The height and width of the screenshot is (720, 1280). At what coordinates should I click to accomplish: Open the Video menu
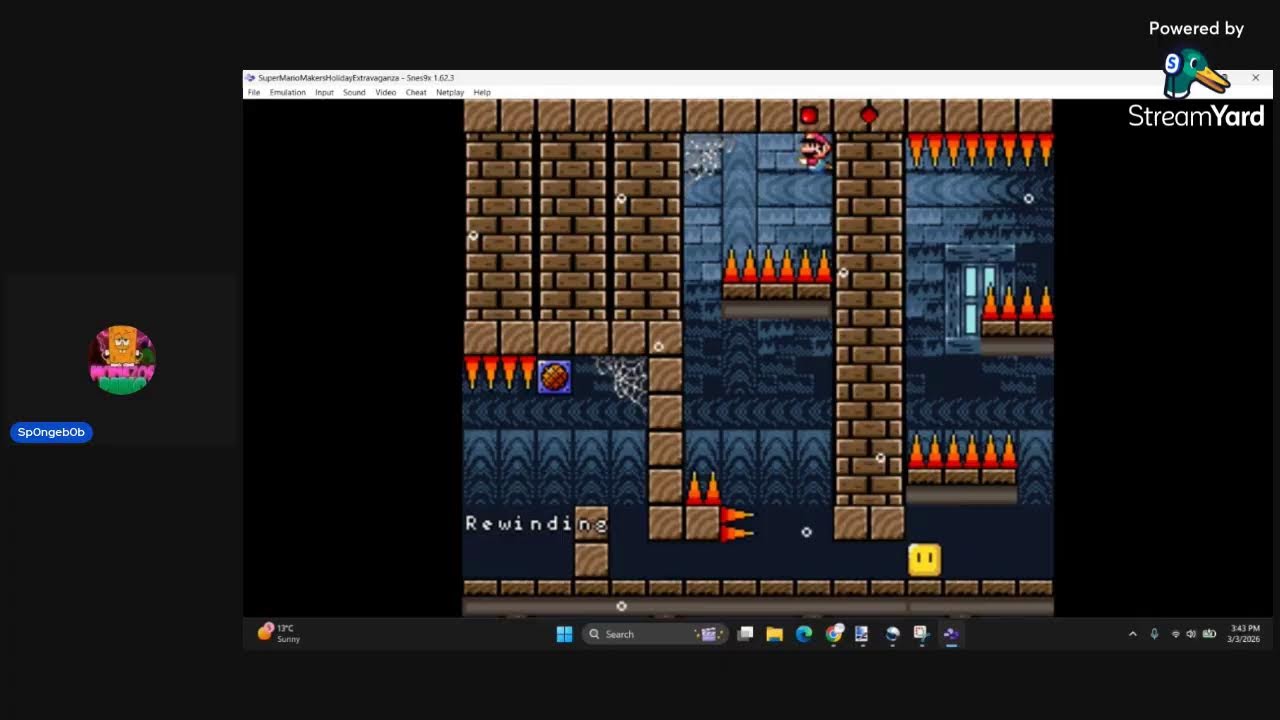coord(385,92)
